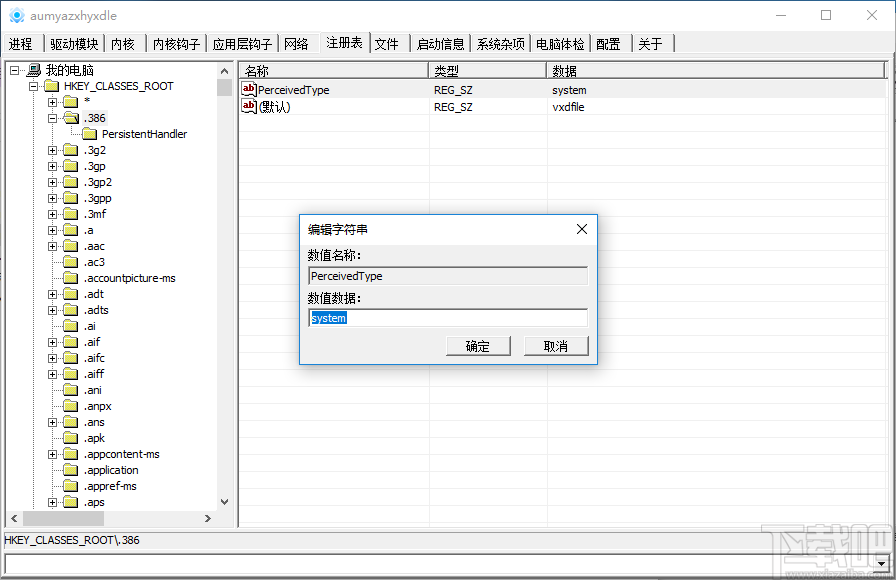
Task: Sort by the 名称 column header
Action: 334,70
